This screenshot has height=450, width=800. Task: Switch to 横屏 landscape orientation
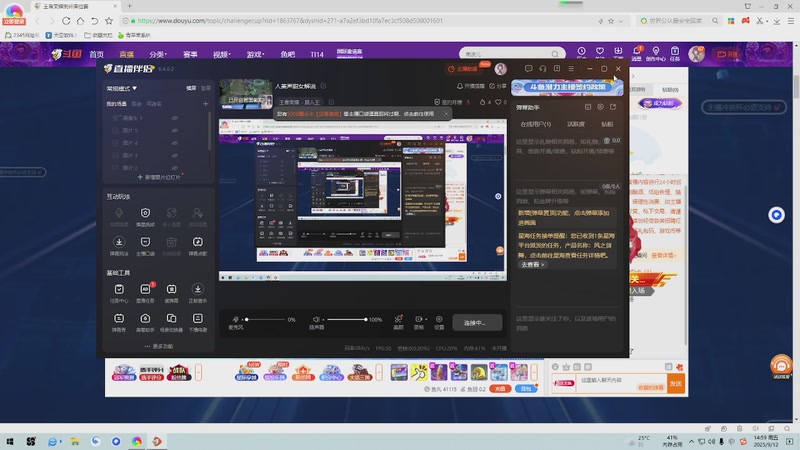(191, 88)
